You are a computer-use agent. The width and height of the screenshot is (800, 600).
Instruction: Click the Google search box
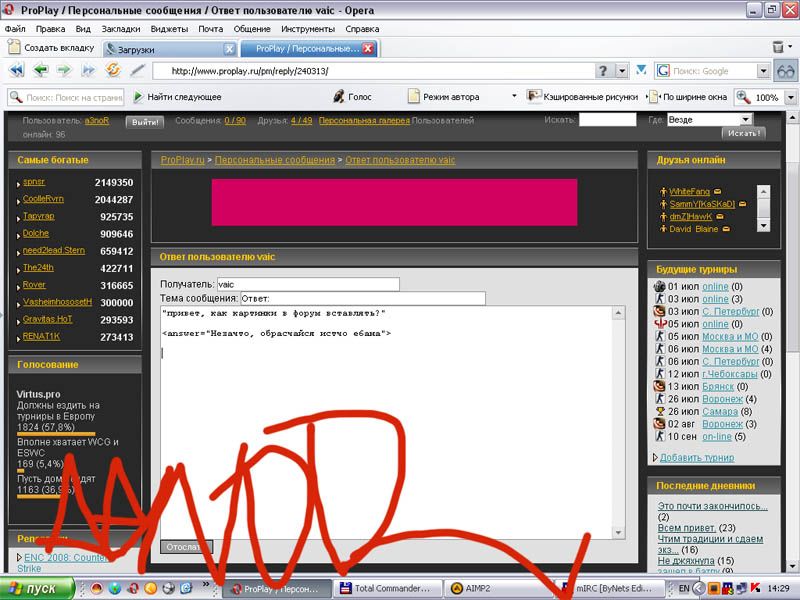tap(706, 71)
